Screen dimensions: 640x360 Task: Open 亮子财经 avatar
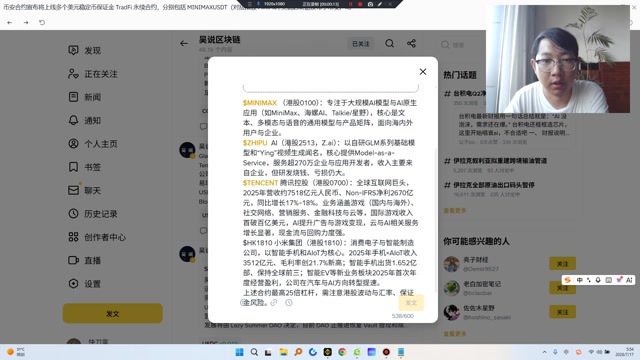(x=451, y=264)
